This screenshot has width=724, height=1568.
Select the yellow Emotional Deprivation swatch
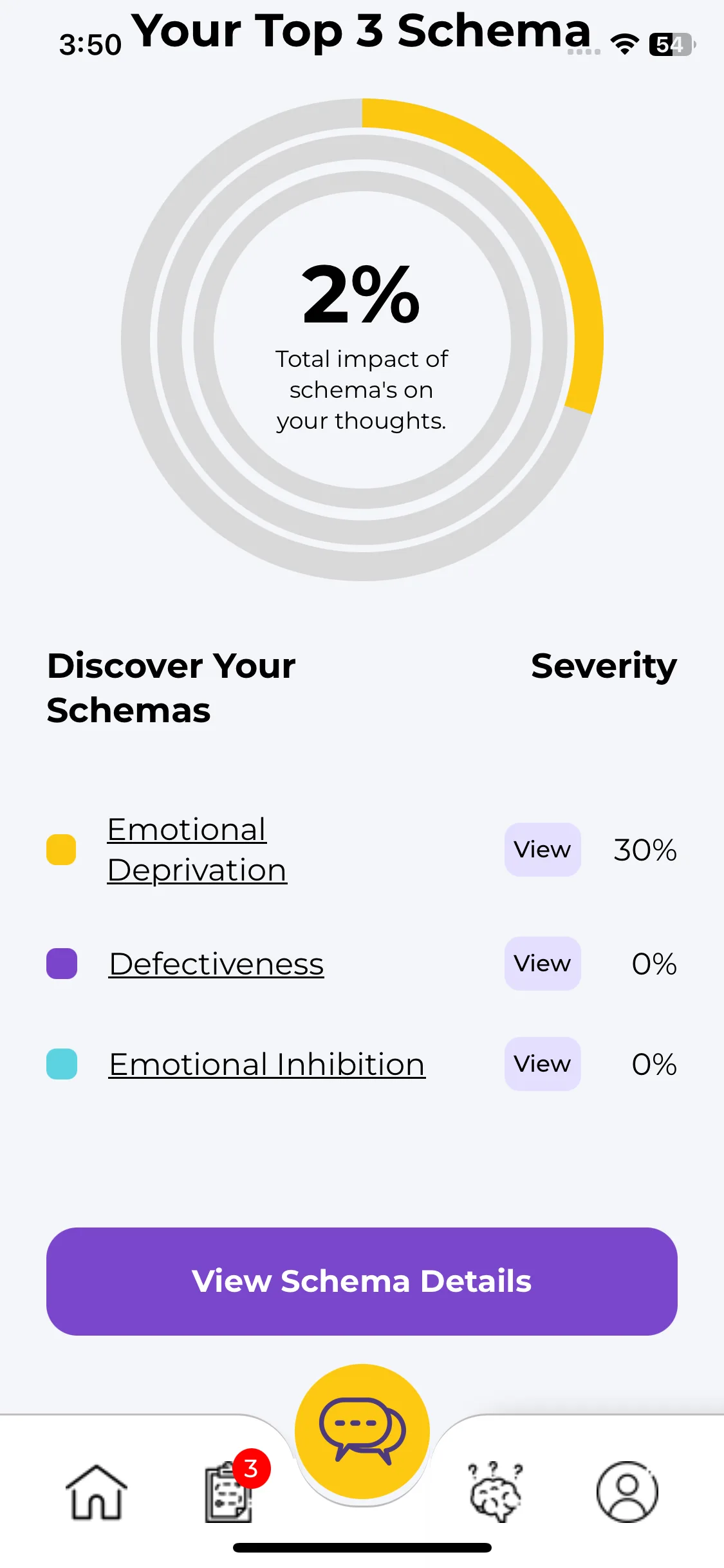[61, 850]
